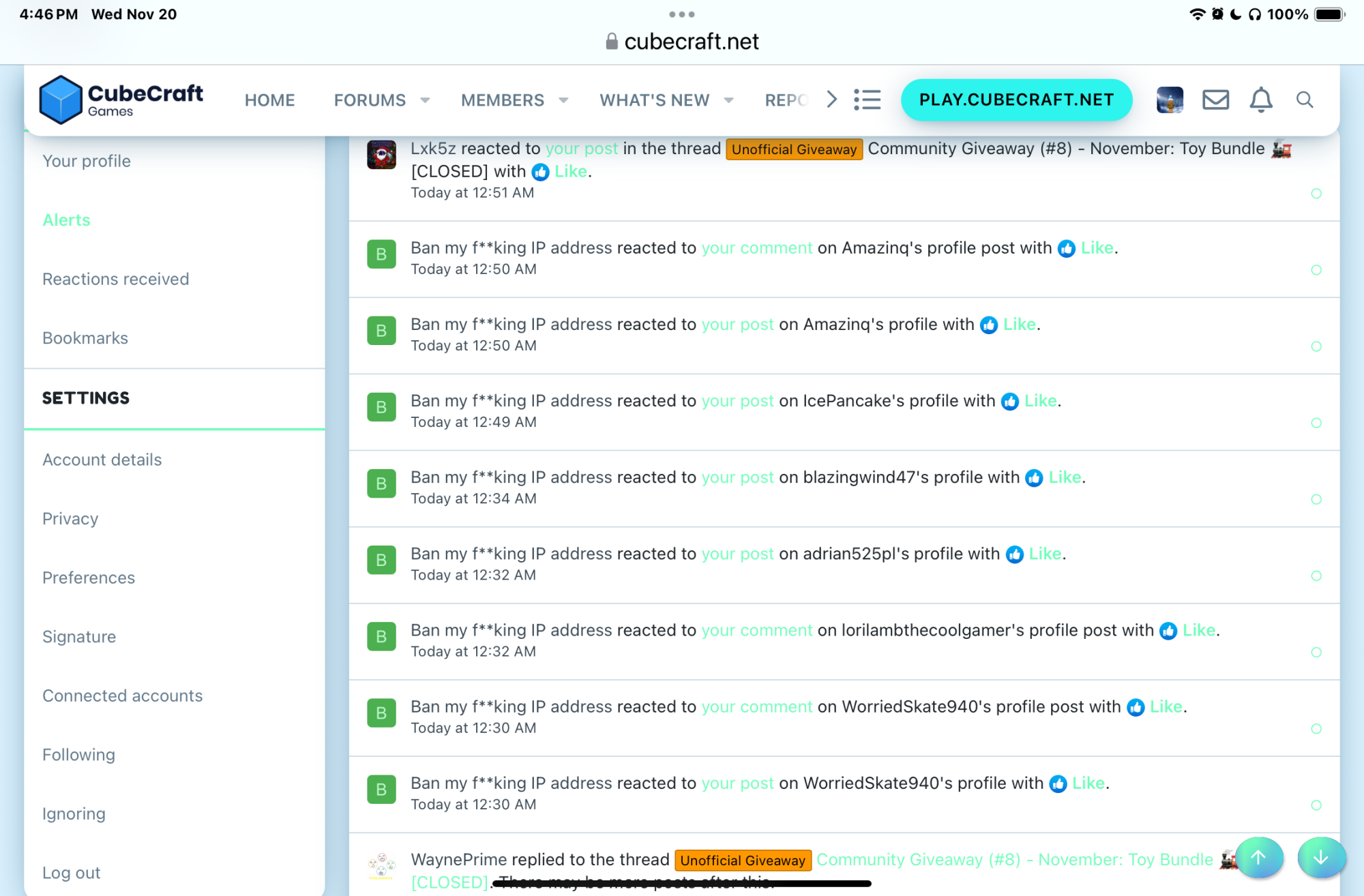This screenshot has width=1364, height=896.
Task: Open the list menu icon in navbar
Action: pos(868,100)
